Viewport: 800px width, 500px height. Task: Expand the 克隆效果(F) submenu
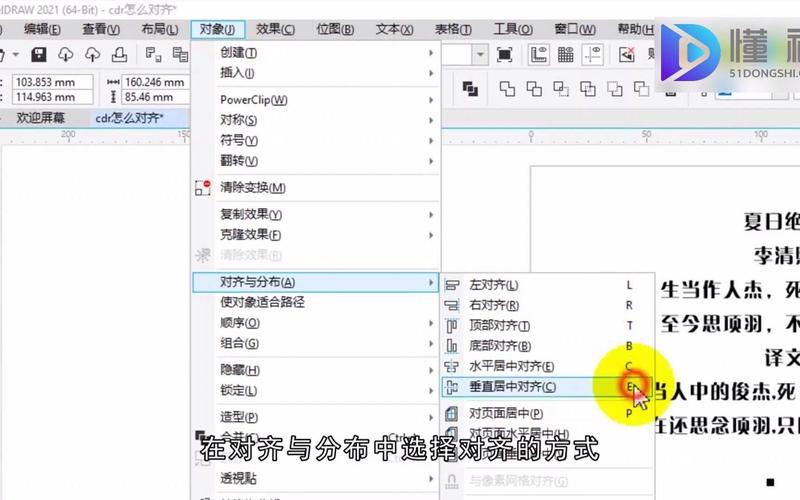coord(316,235)
